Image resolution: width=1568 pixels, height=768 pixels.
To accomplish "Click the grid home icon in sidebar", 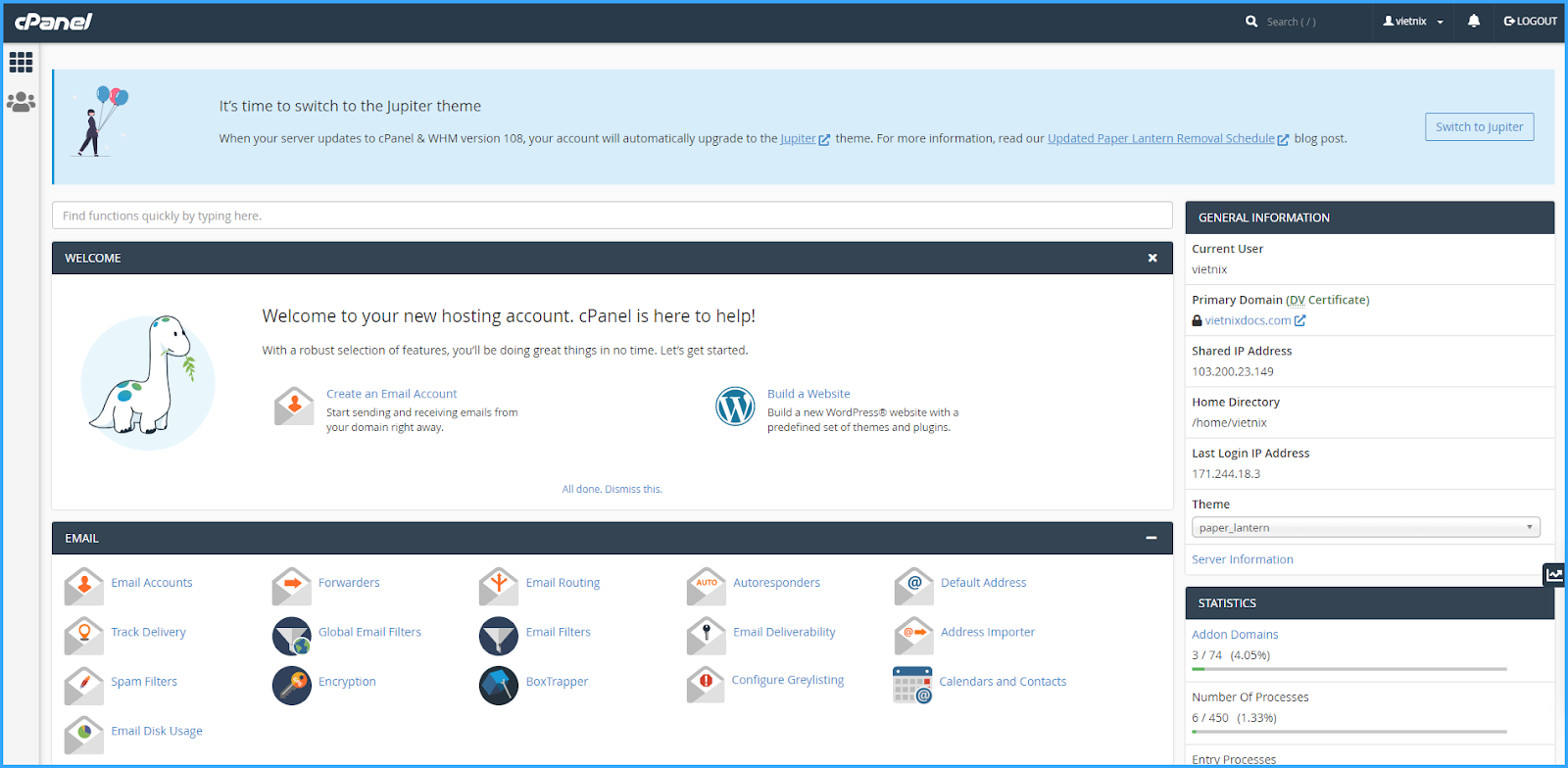I will 21,63.
